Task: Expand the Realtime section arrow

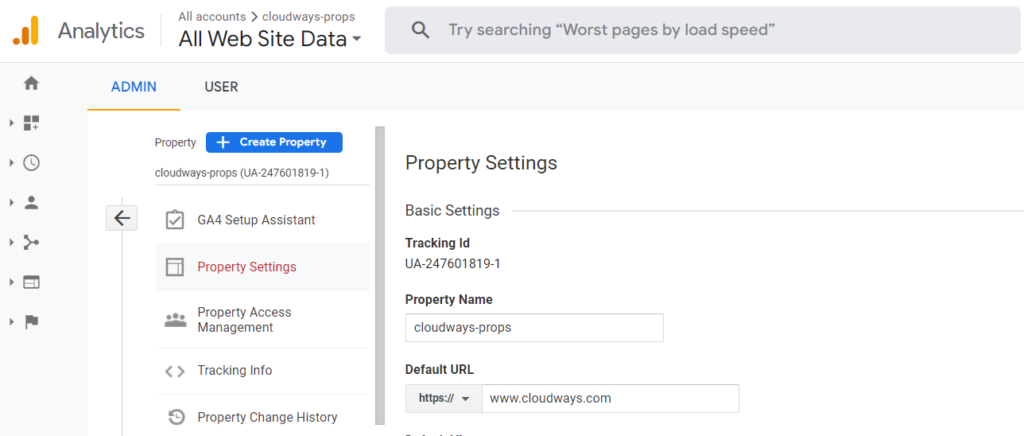Action: coord(11,163)
